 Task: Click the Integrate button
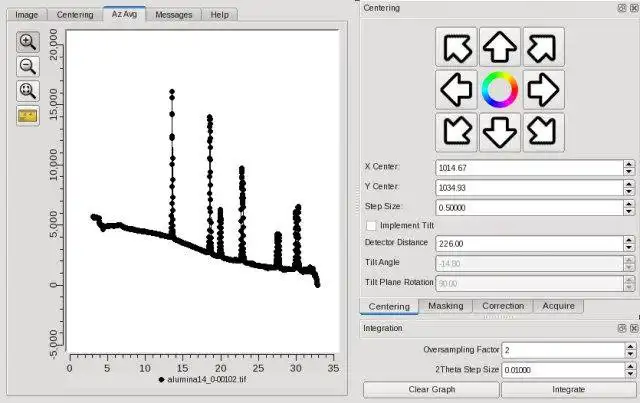pyautogui.click(x=569, y=390)
